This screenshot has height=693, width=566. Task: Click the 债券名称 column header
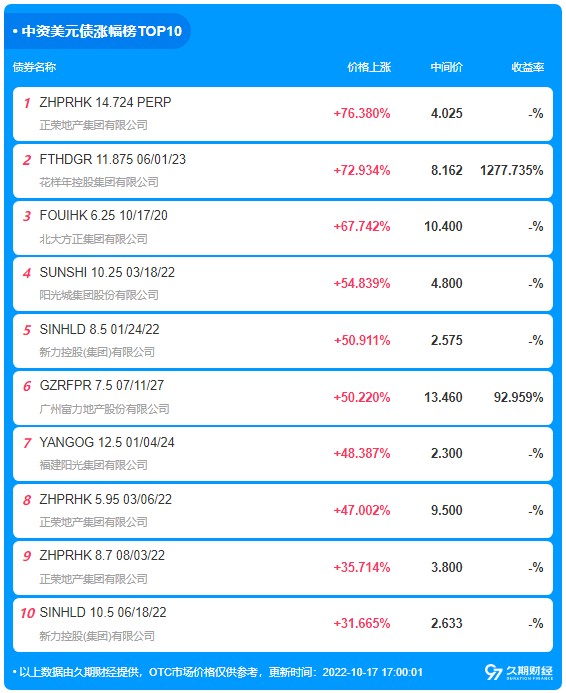(x=34, y=67)
